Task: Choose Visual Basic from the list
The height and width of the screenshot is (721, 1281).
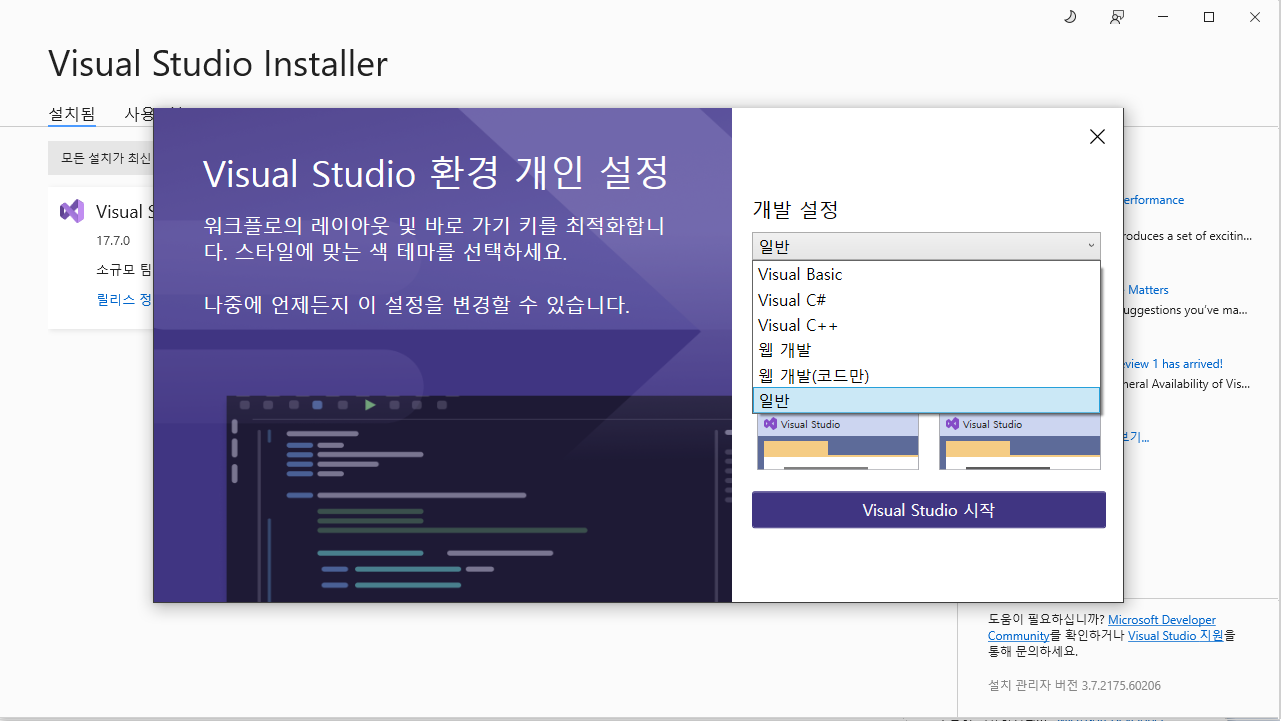Action: tap(926, 274)
